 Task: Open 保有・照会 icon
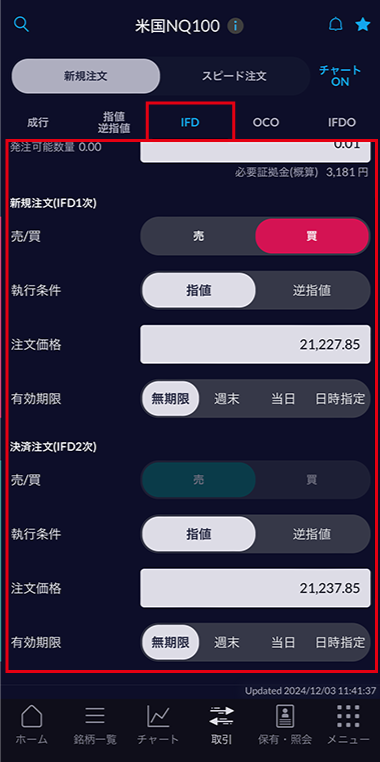click(x=285, y=725)
